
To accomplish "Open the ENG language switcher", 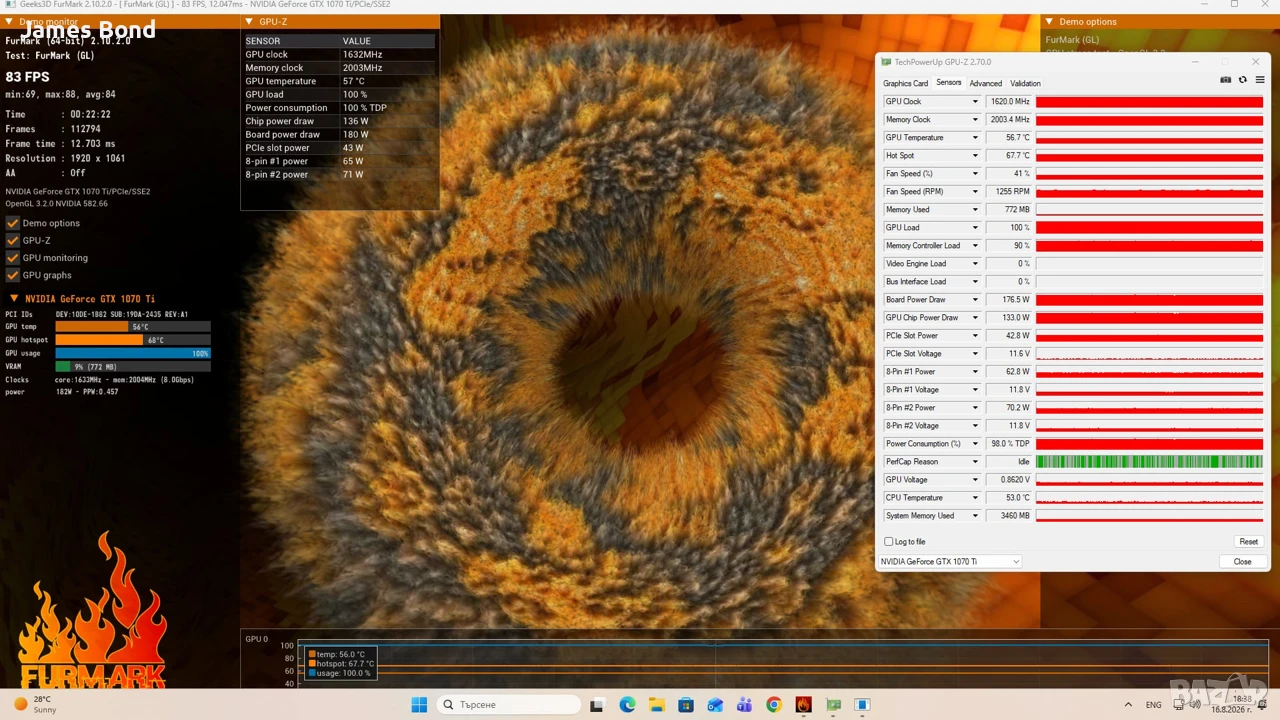I will (x=1154, y=705).
